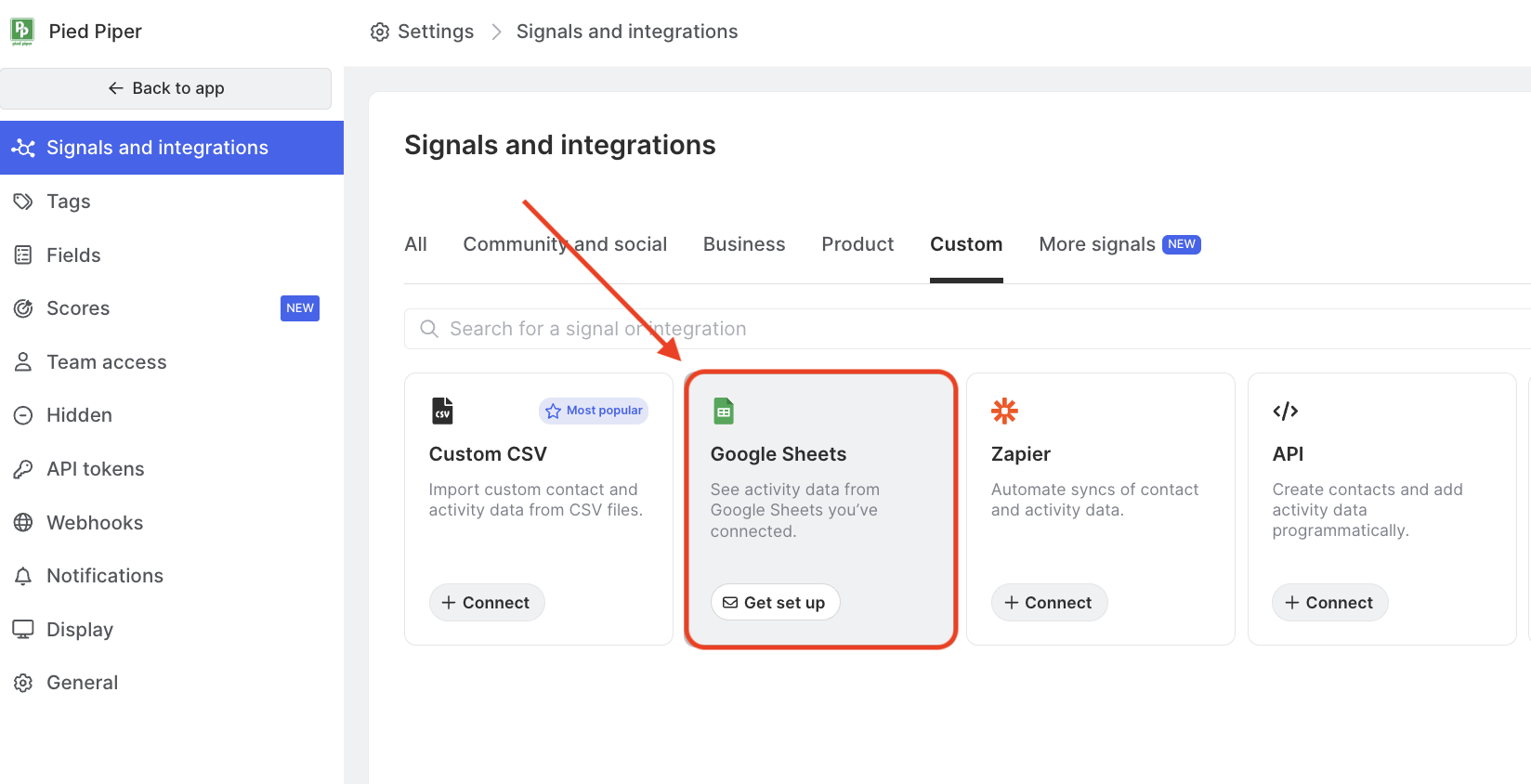This screenshot has height=784, width=1531.
Task: Click the API code brackets icon
Action: pyautogui.click(x=1285, y=411)
